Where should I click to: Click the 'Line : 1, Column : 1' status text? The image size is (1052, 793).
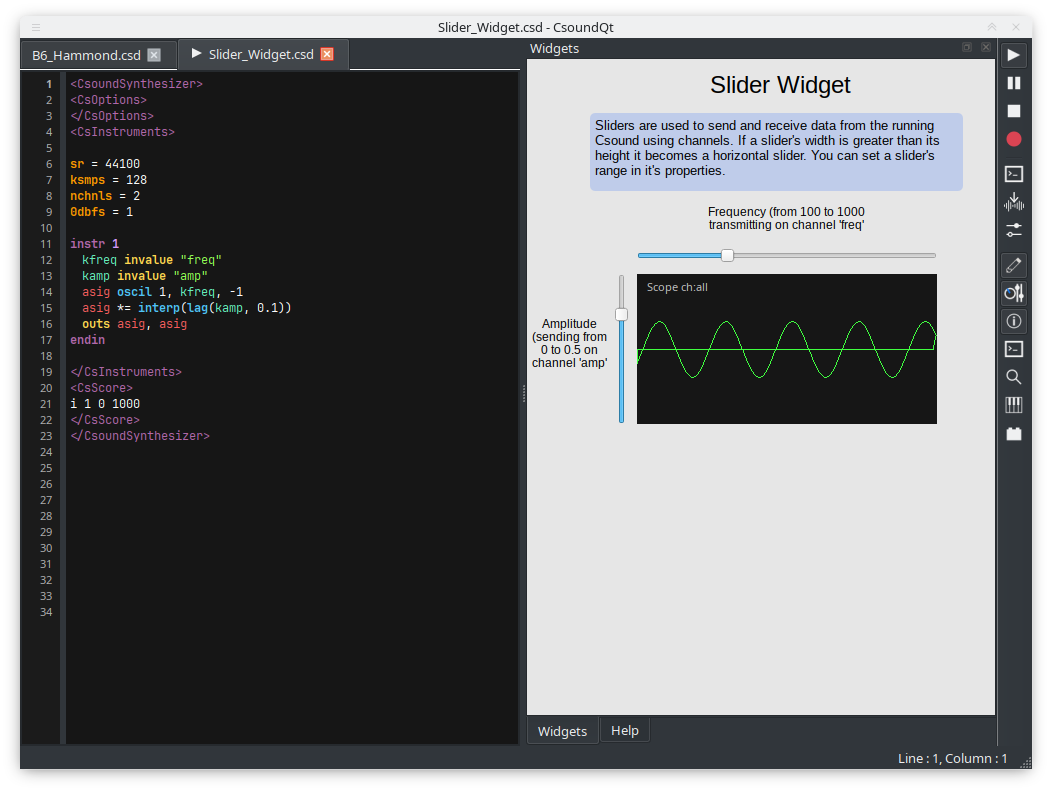coord(952,759)
